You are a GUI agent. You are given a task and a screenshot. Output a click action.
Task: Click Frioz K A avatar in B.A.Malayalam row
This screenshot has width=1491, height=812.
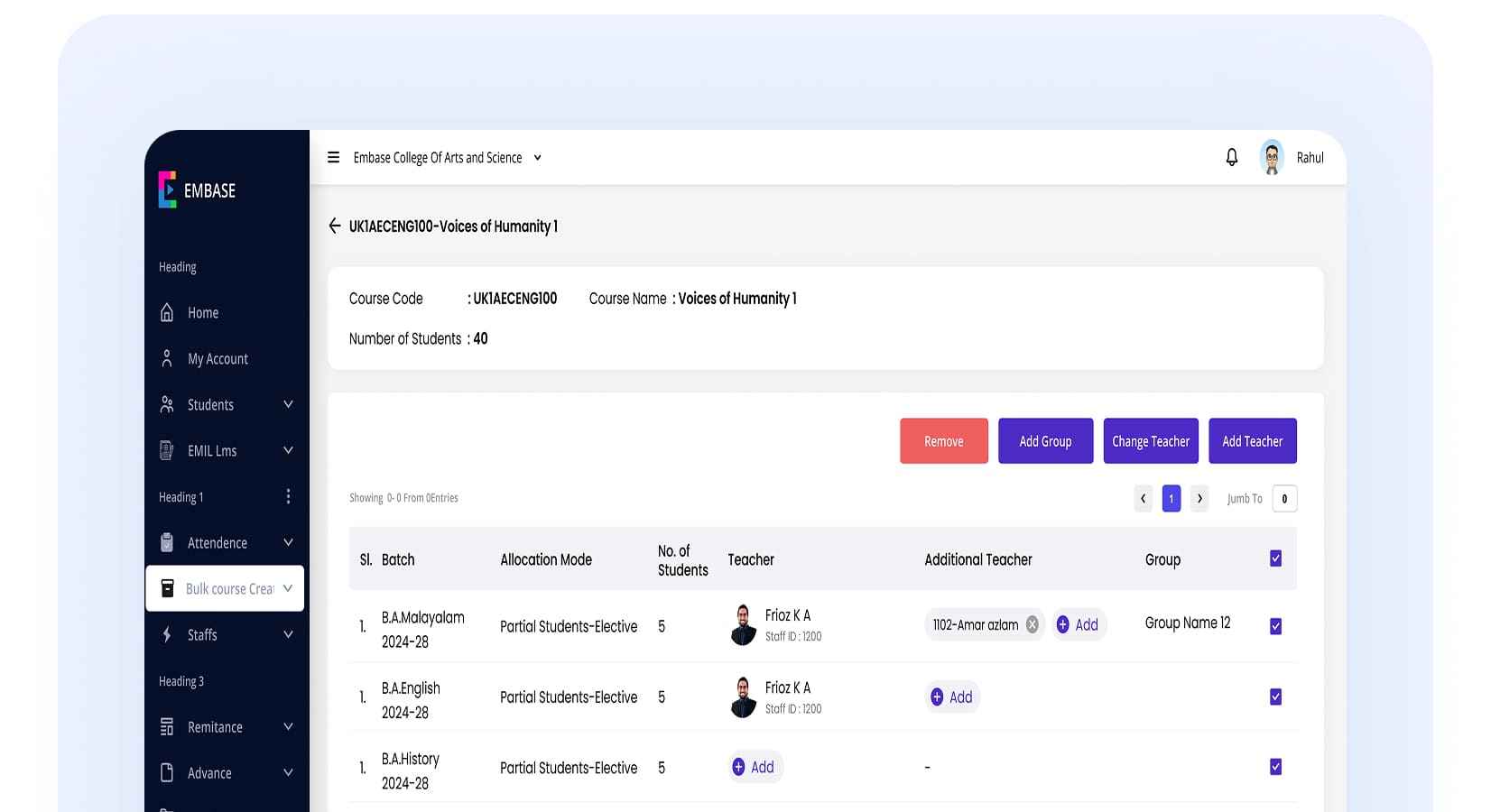(x=743, y=624)
